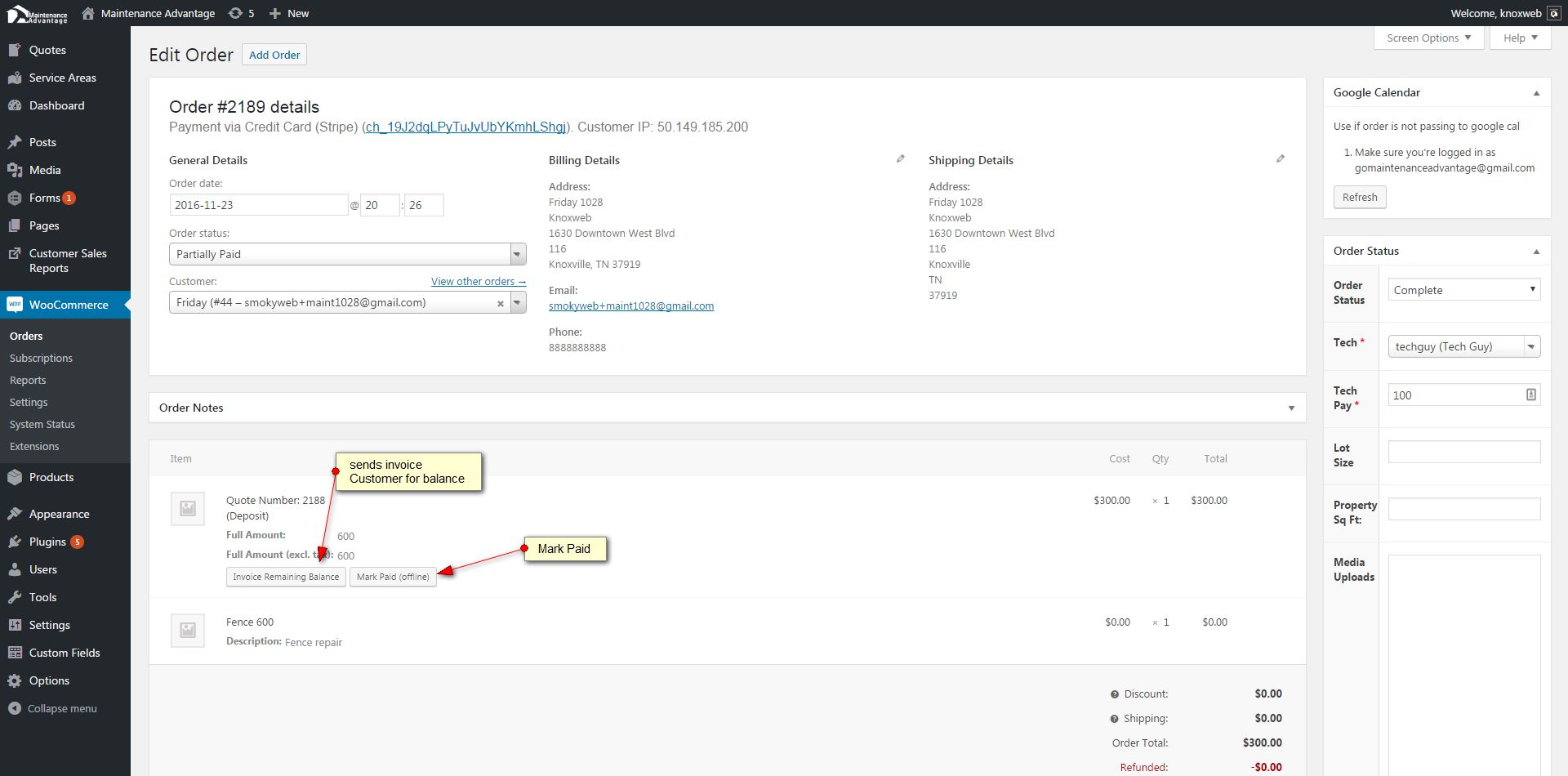Open the Extensions submenu item
1568x776 pixels.
click(x=34, y=446)
